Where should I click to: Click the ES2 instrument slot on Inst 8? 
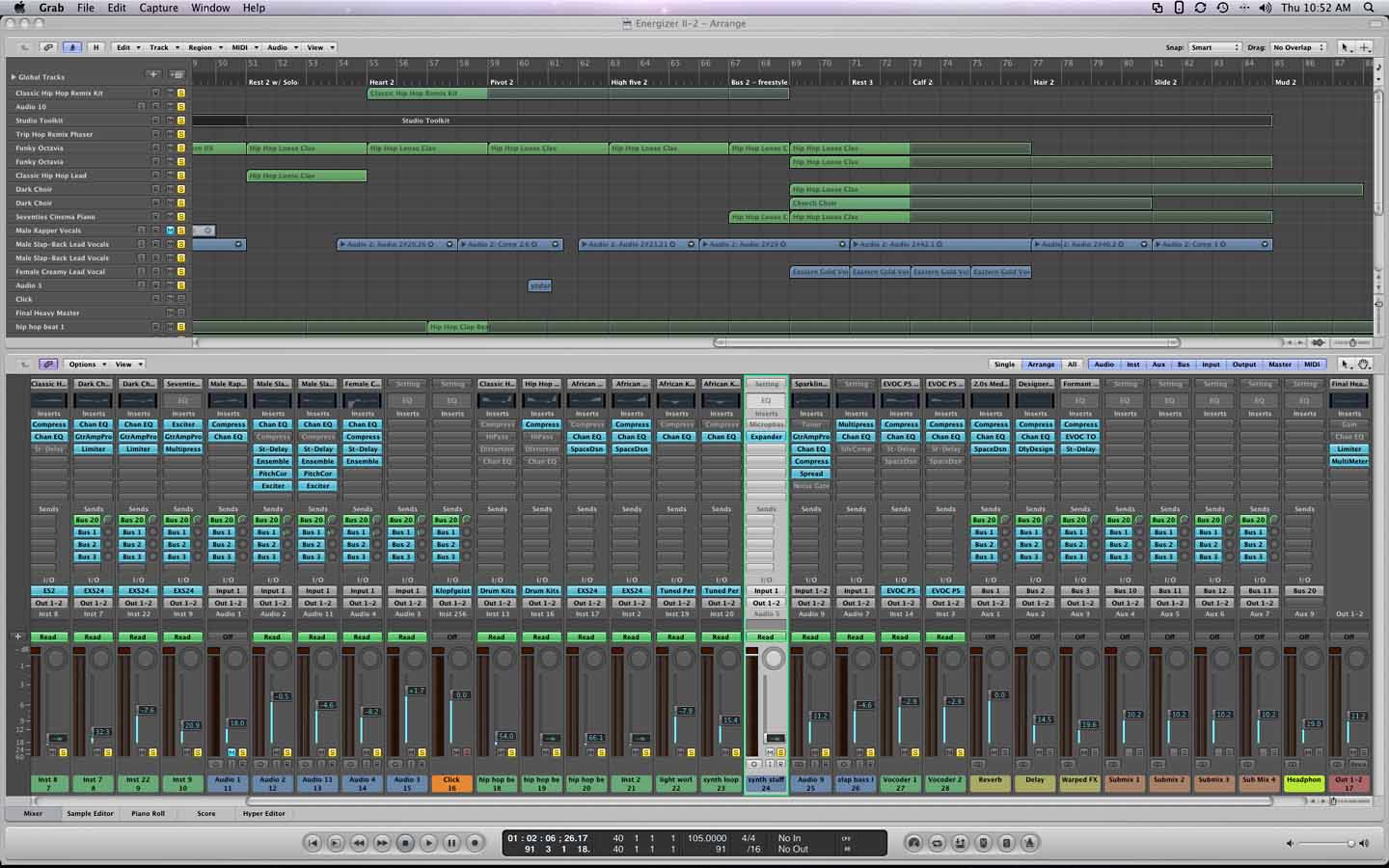coord(48,590)
